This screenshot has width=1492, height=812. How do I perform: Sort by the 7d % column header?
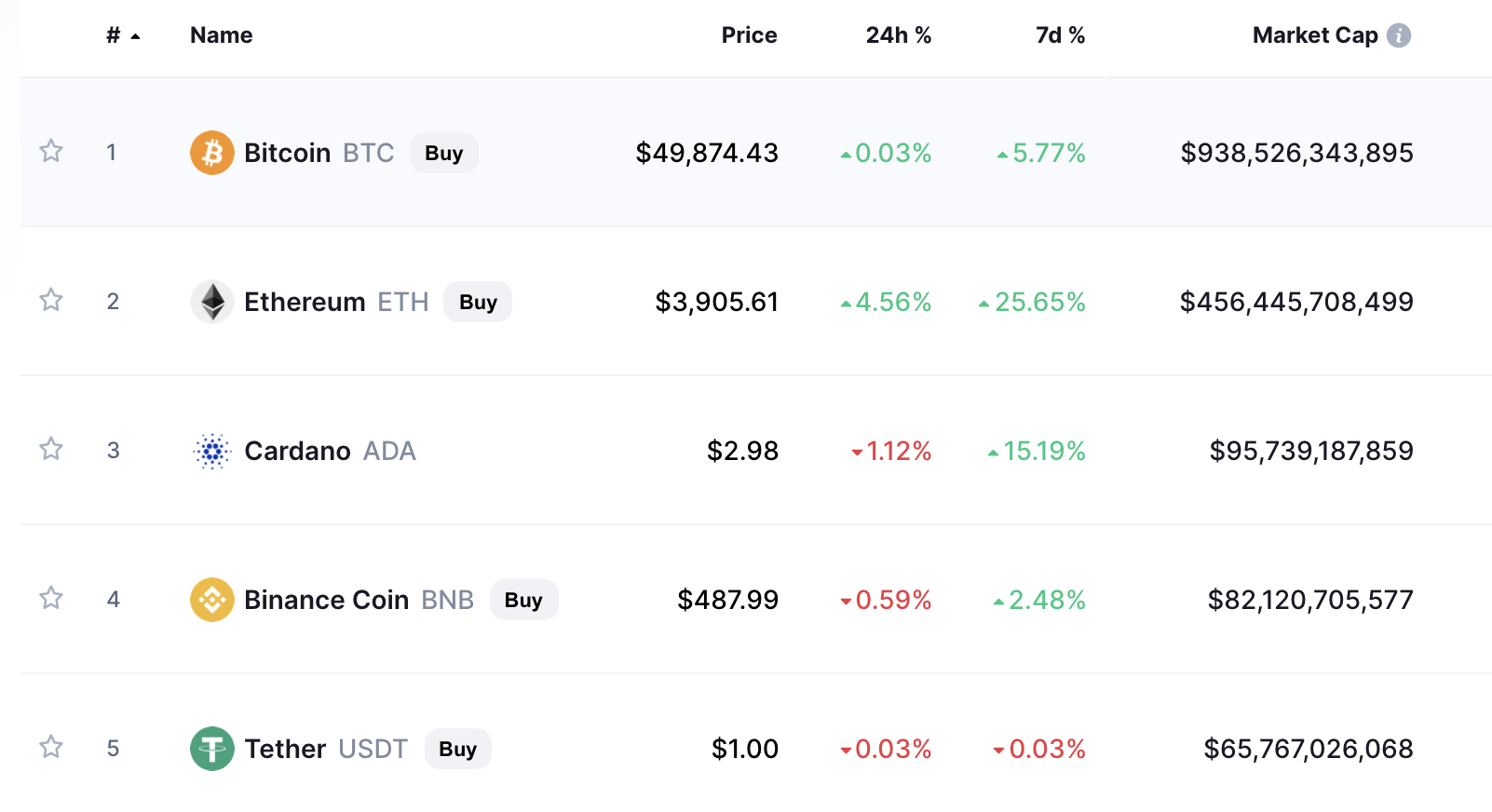click(1060, 35)
